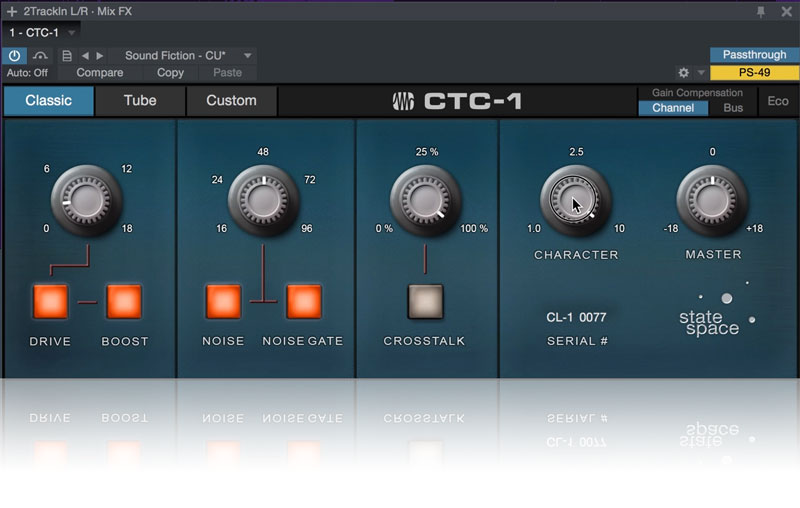Screen dimensions: 800x508
Task: Select the Custom console model tab
Action: [x=231, y=101]
